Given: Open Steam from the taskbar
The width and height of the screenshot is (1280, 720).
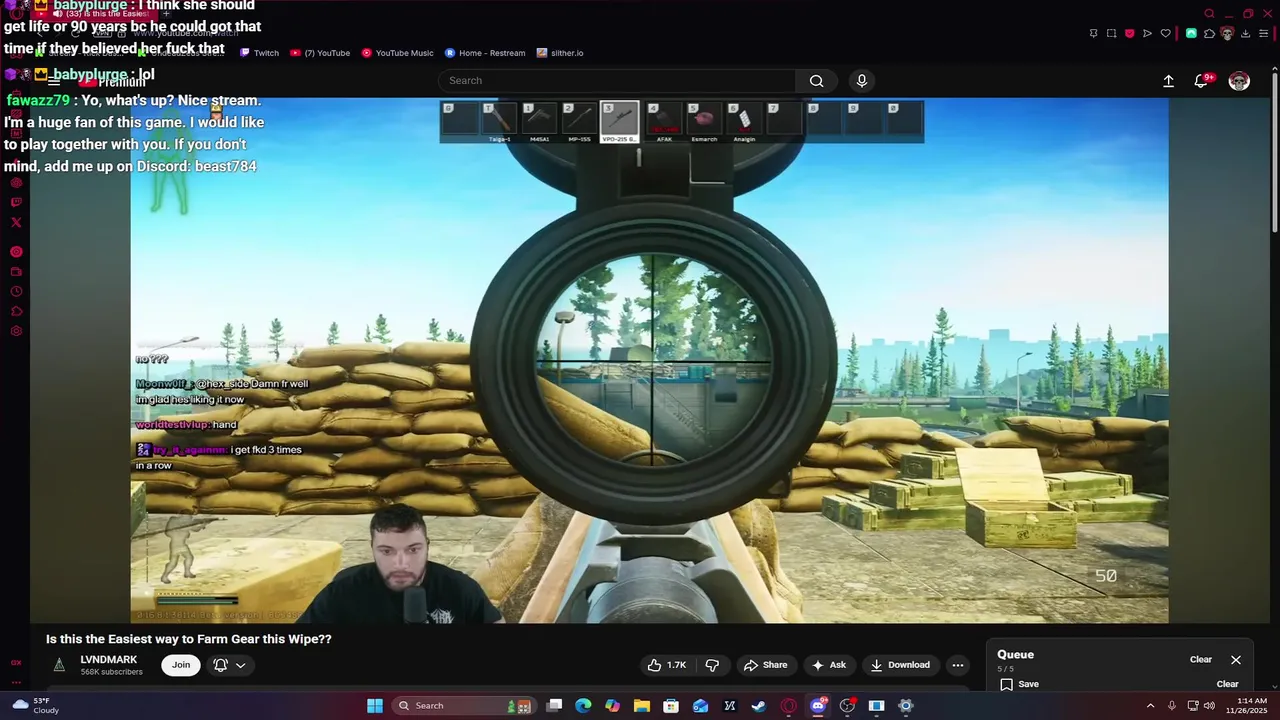Looking at the screenshot, I should [759, 706].
